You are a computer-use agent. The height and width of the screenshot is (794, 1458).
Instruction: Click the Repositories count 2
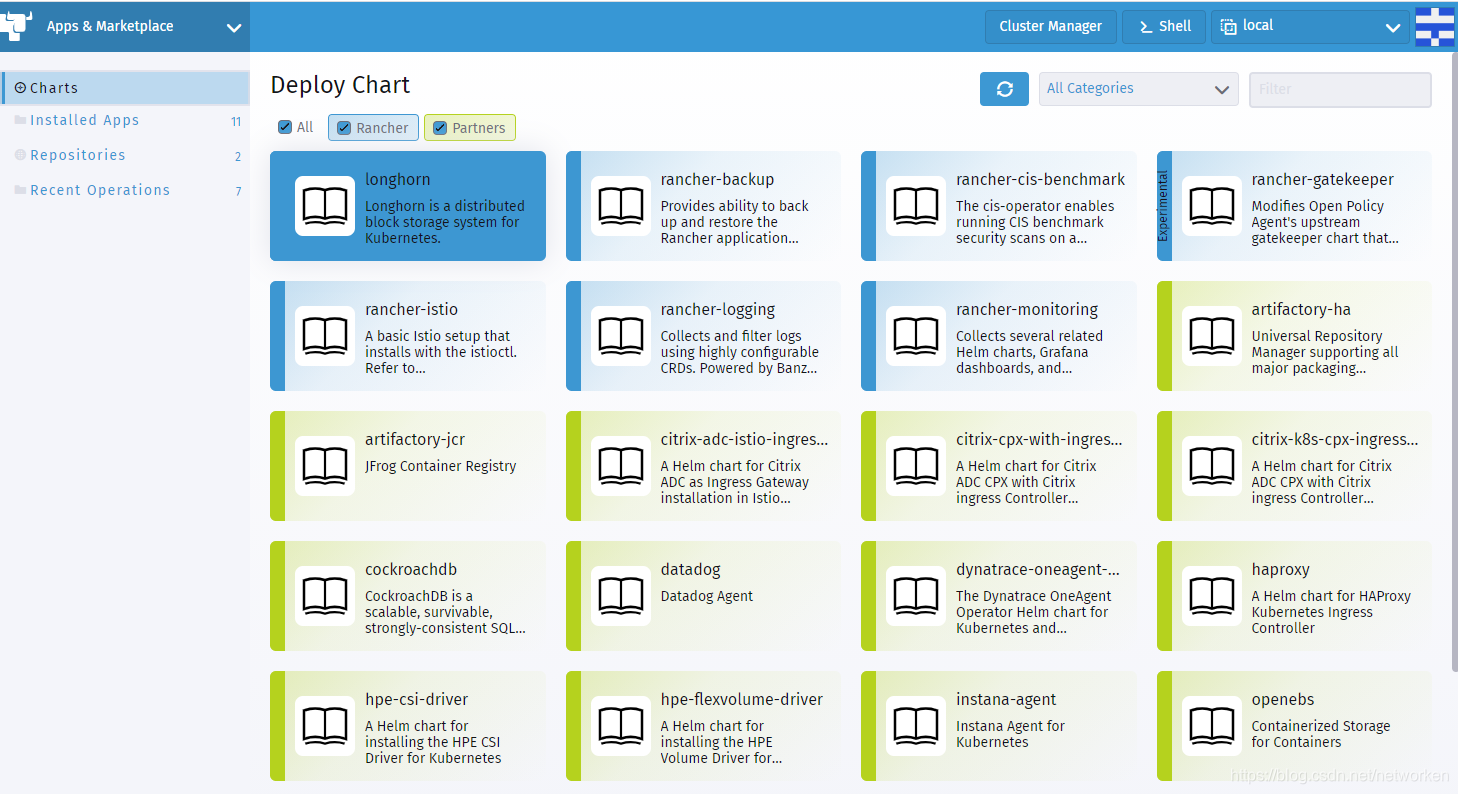click(x=238, y=157)
